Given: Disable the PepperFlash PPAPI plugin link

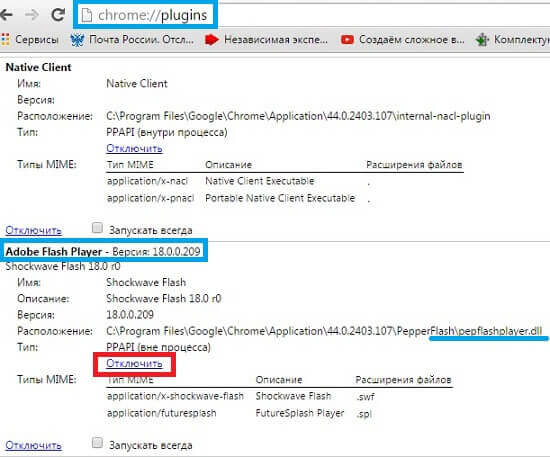Looking at the screenshot, I should (134, 363).
